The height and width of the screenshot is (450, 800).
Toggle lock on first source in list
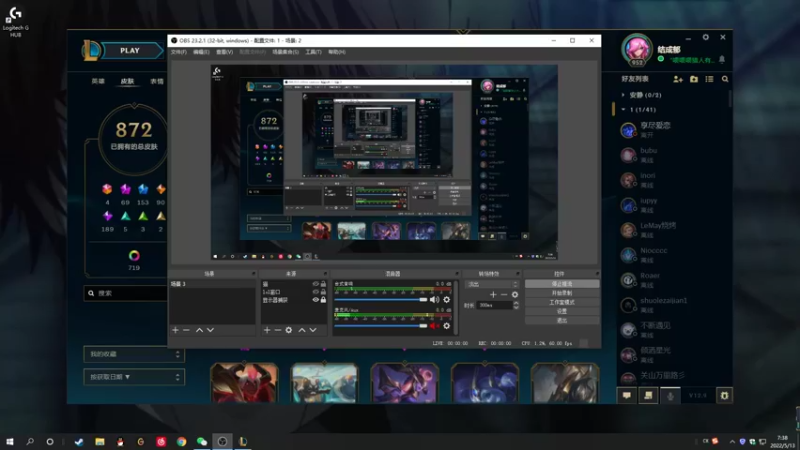tap(323, 284)
